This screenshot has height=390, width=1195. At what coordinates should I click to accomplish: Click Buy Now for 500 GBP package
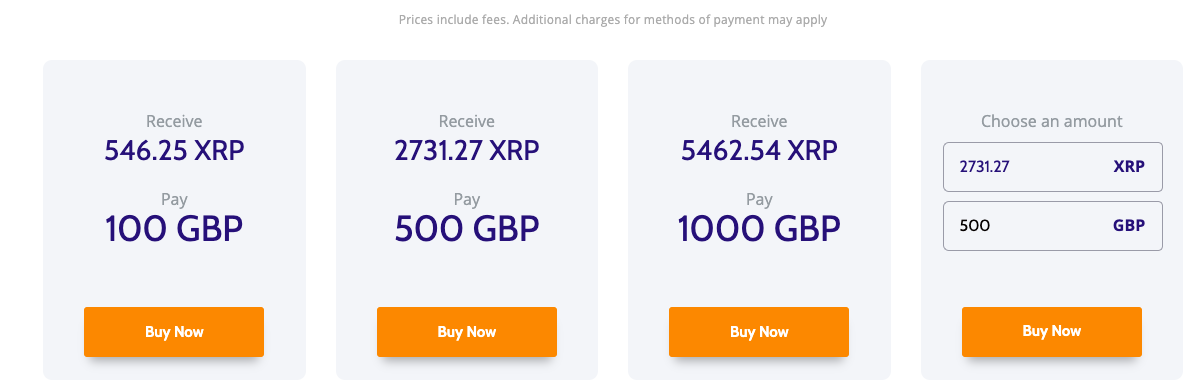click(466, 331)
